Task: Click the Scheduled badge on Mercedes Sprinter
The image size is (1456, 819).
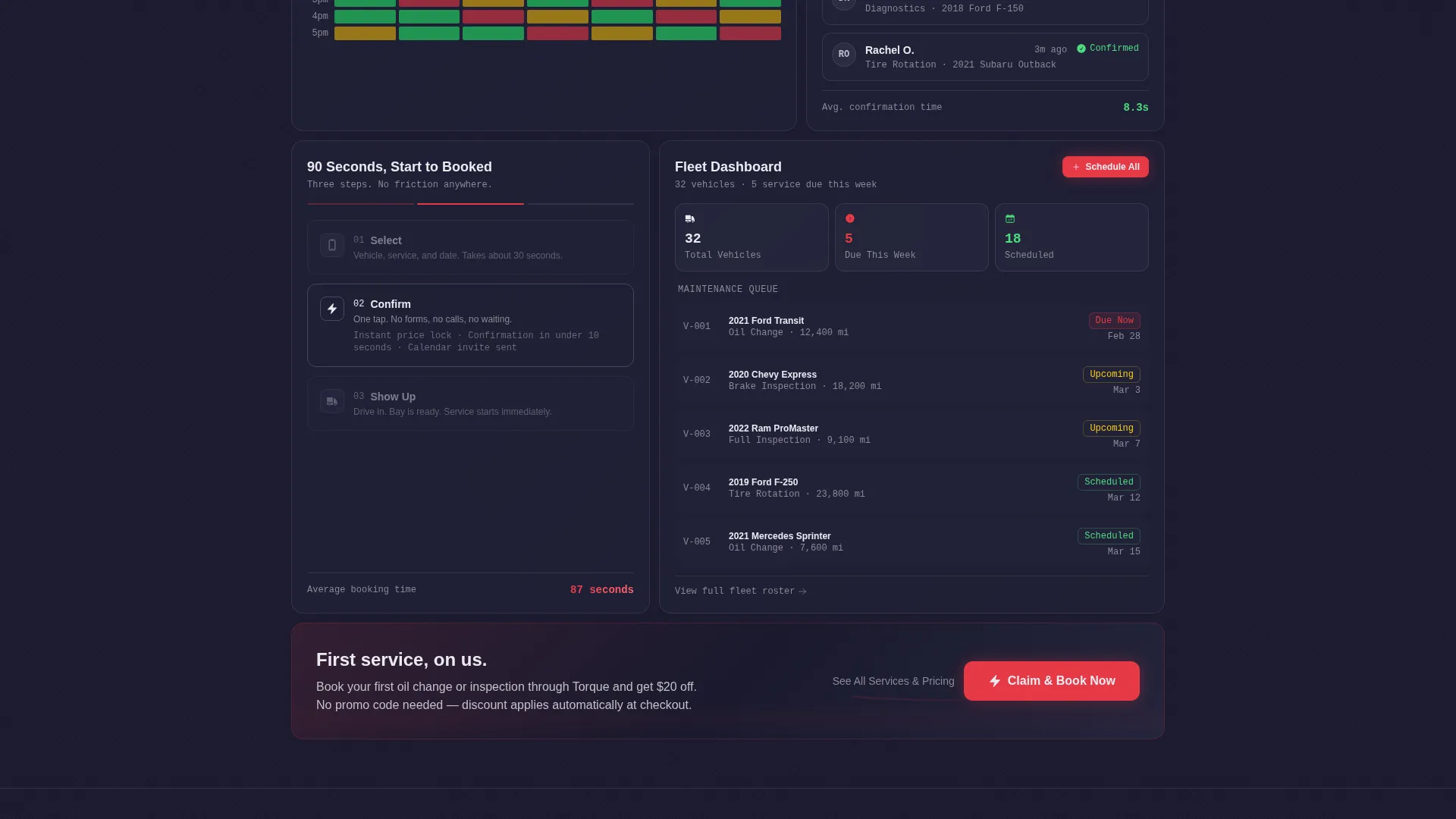Action: [x=1109, y=536]
